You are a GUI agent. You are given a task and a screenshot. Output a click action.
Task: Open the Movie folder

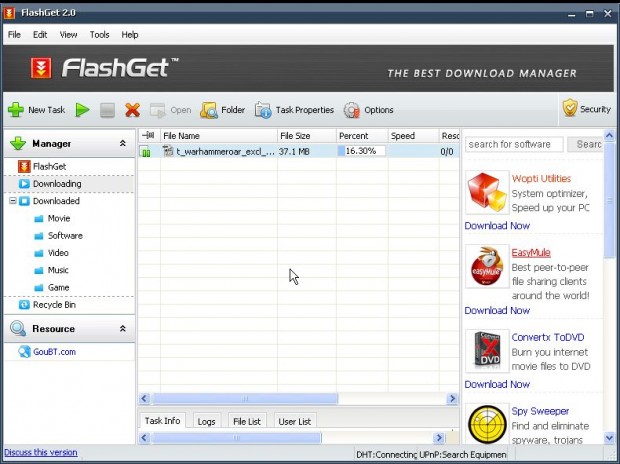coord(52,218)
